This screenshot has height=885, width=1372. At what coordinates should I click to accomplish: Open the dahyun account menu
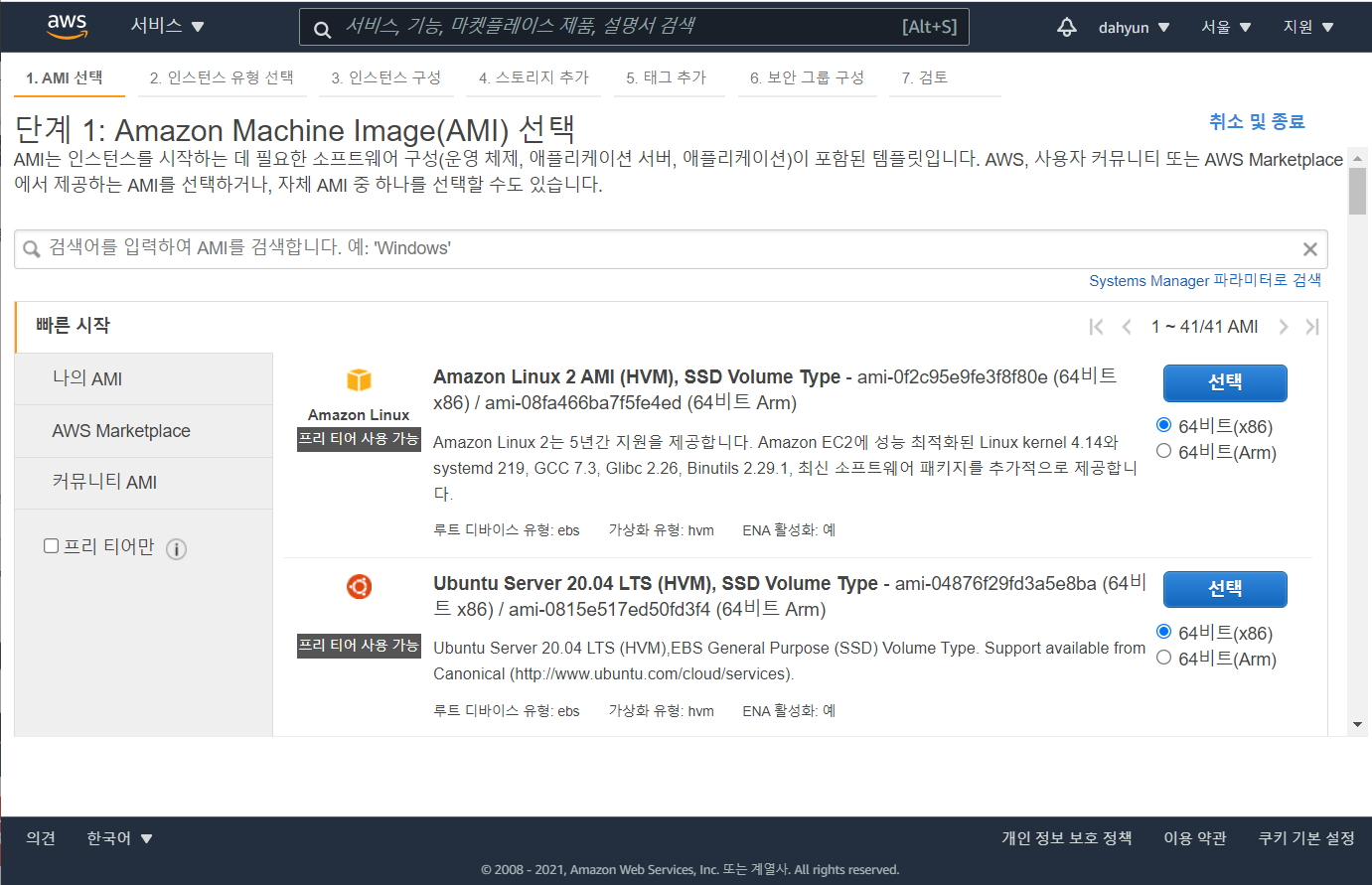click(x=1135, y=28)
